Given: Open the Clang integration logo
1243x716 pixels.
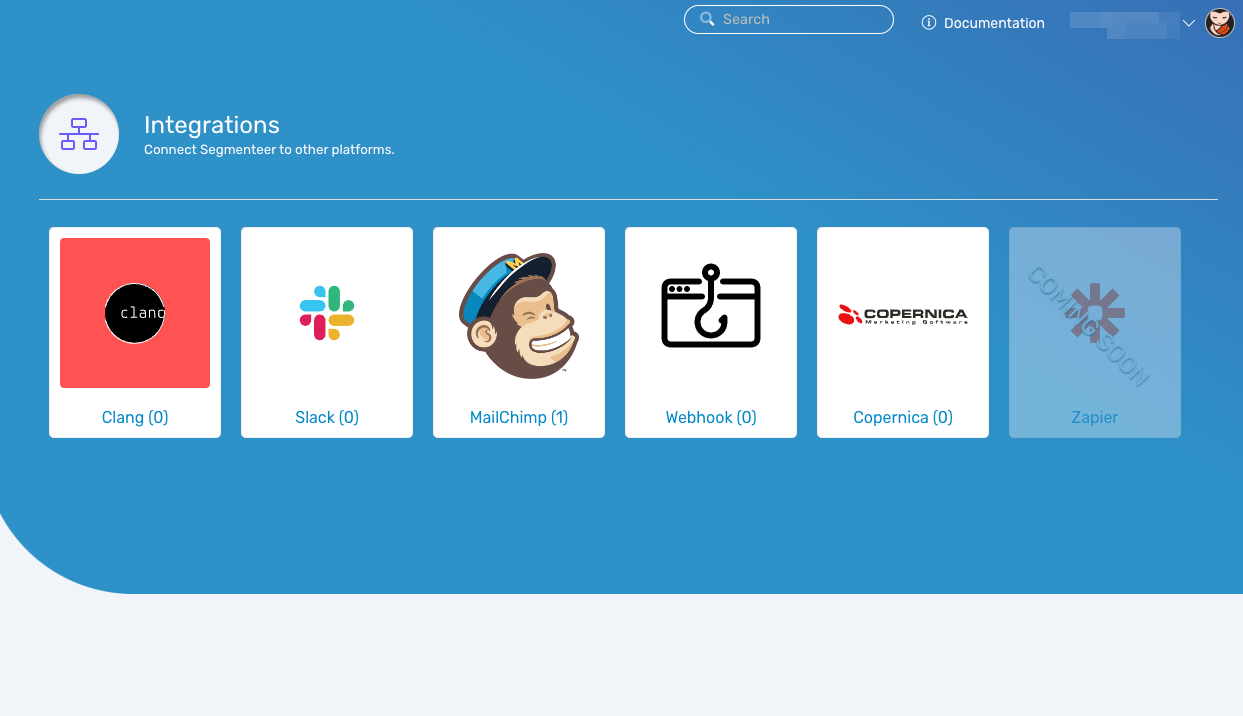Looking at the screenshot, I should [x=135, y=313].
